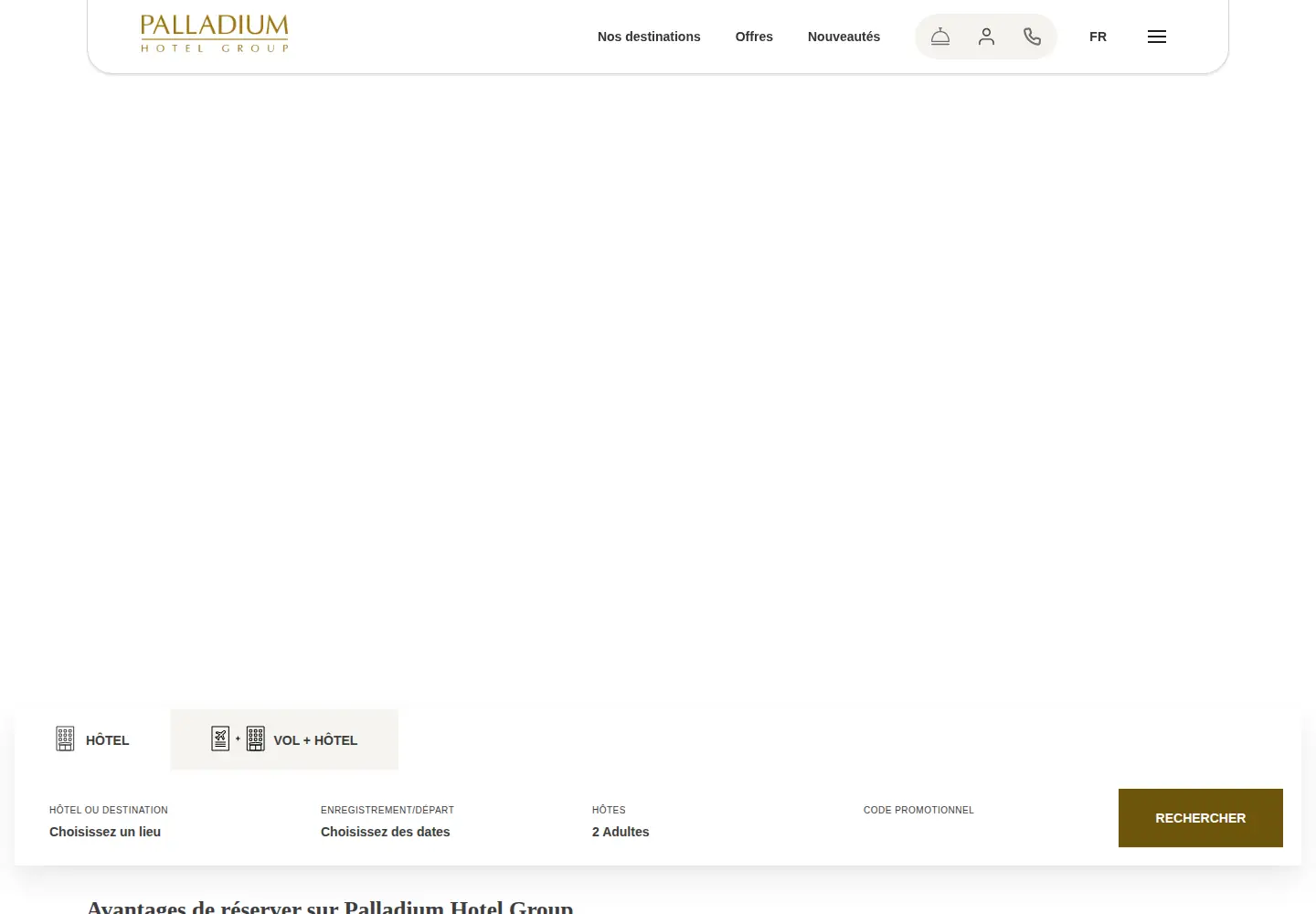1316x914 pixels.
Task: Open Nos destinations menu
Action: pyautogui.click(x=649, y=37)
